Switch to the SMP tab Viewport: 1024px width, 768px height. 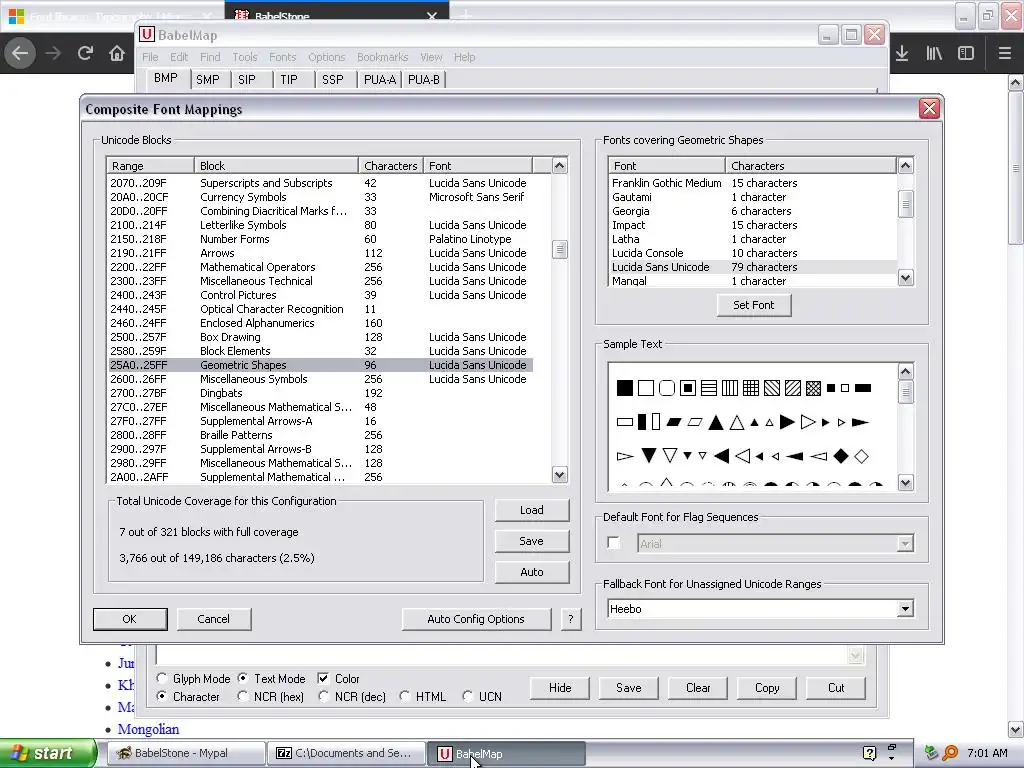[208, 80]
